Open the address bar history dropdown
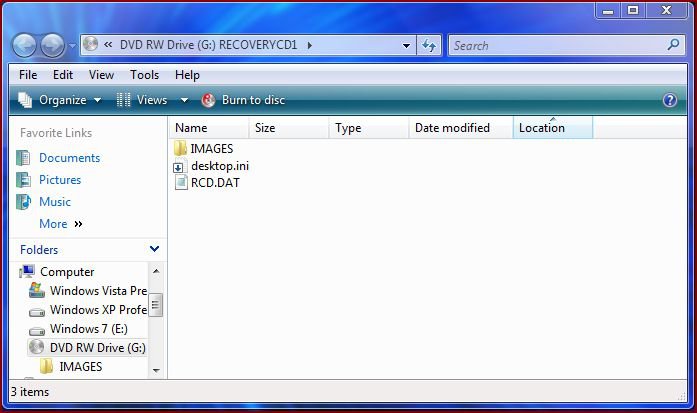Image resolution: width=697 pixels, height=413 pixels. tap(406, 45)
